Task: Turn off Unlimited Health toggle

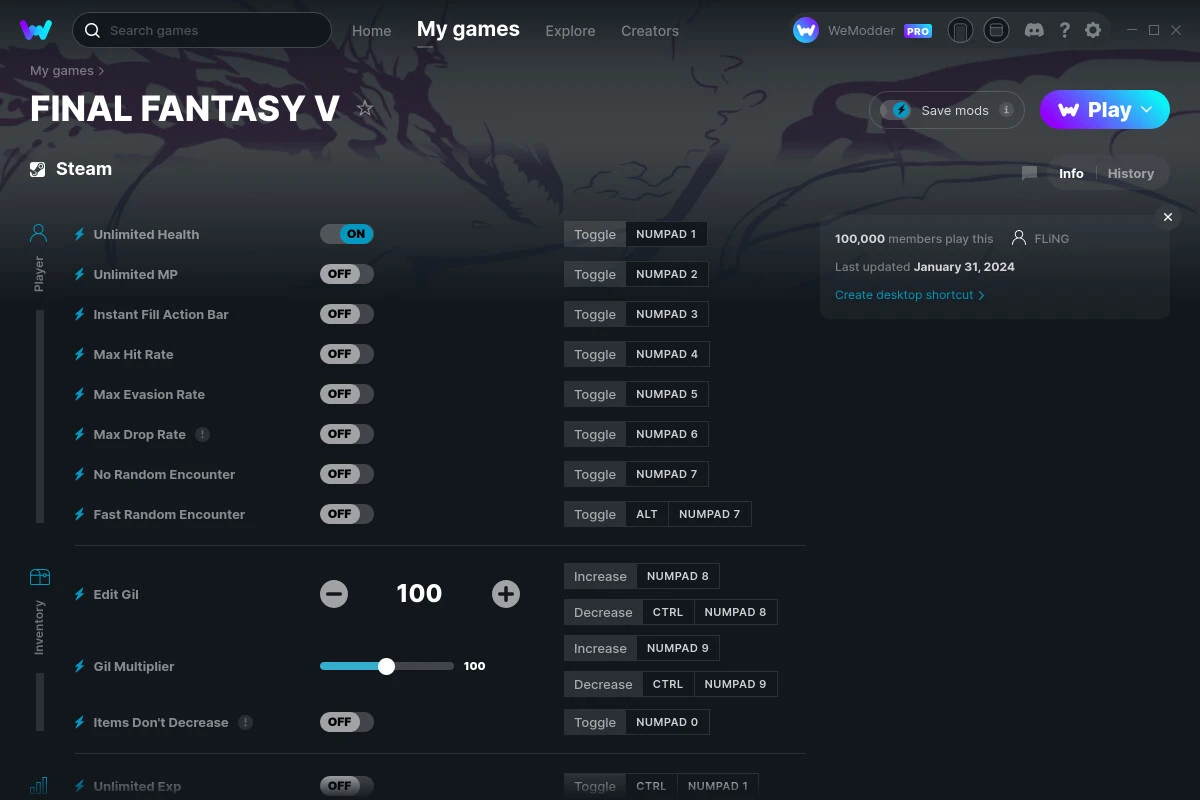Action: (347, 234)
